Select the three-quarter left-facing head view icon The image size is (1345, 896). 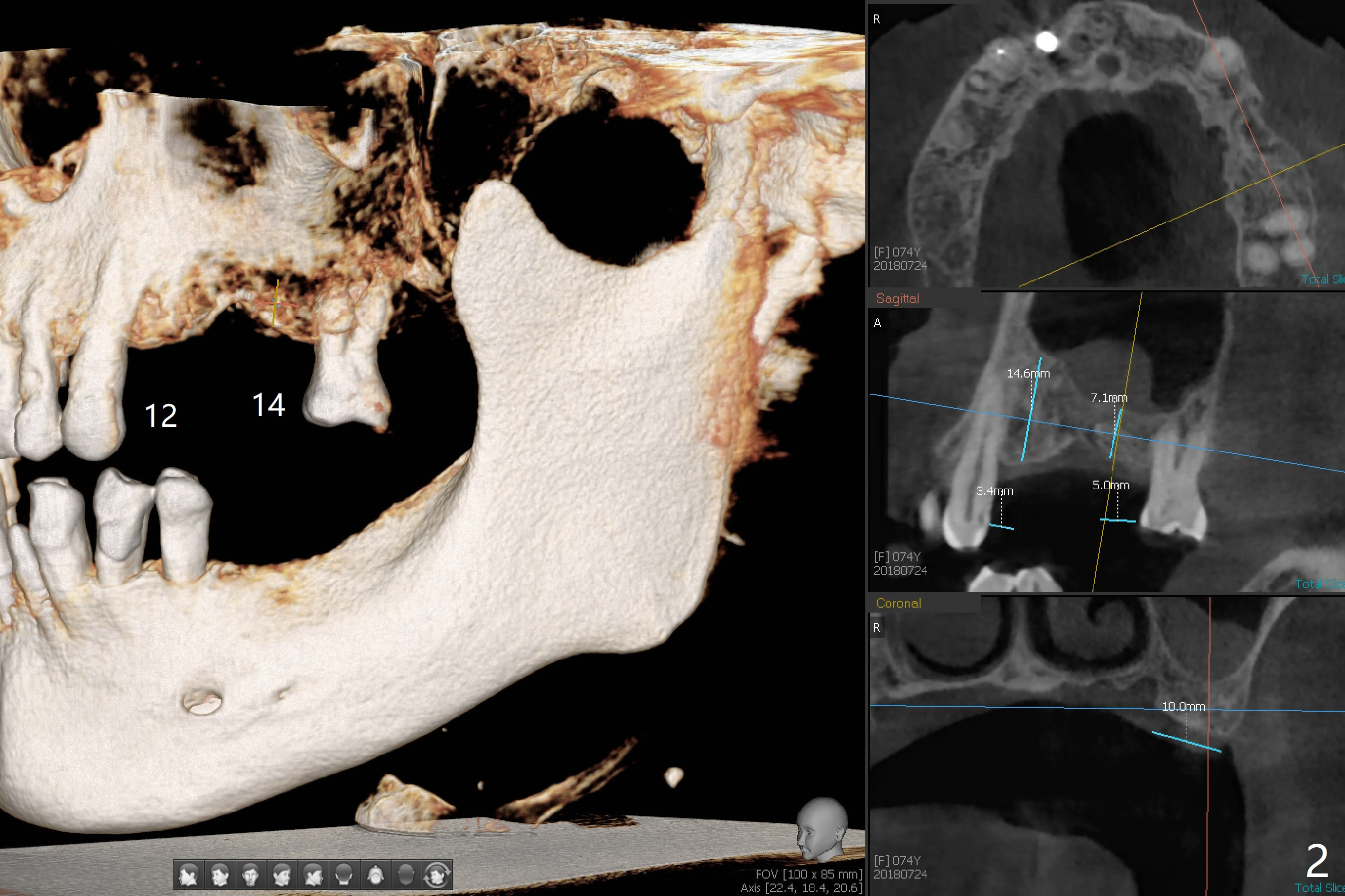tap(220, 874)
